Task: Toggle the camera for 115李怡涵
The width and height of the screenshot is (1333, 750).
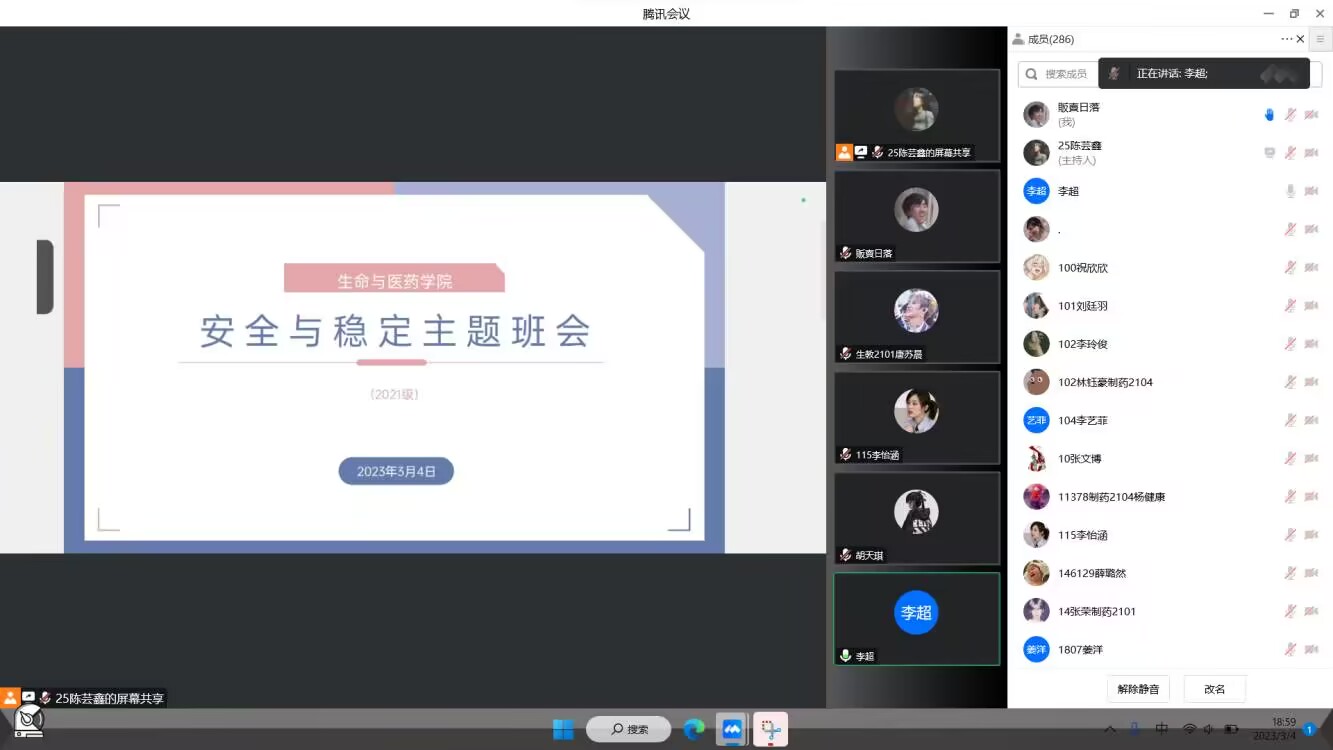Action: (x=1311, y=535)
